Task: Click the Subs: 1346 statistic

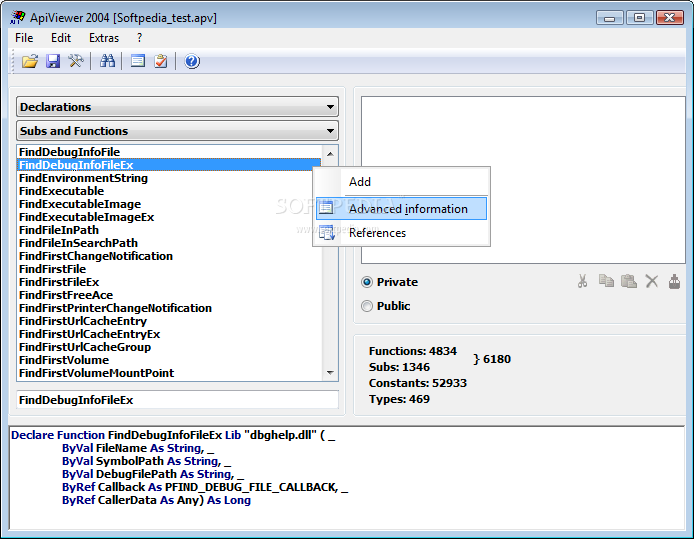Action: coord(399,367)
